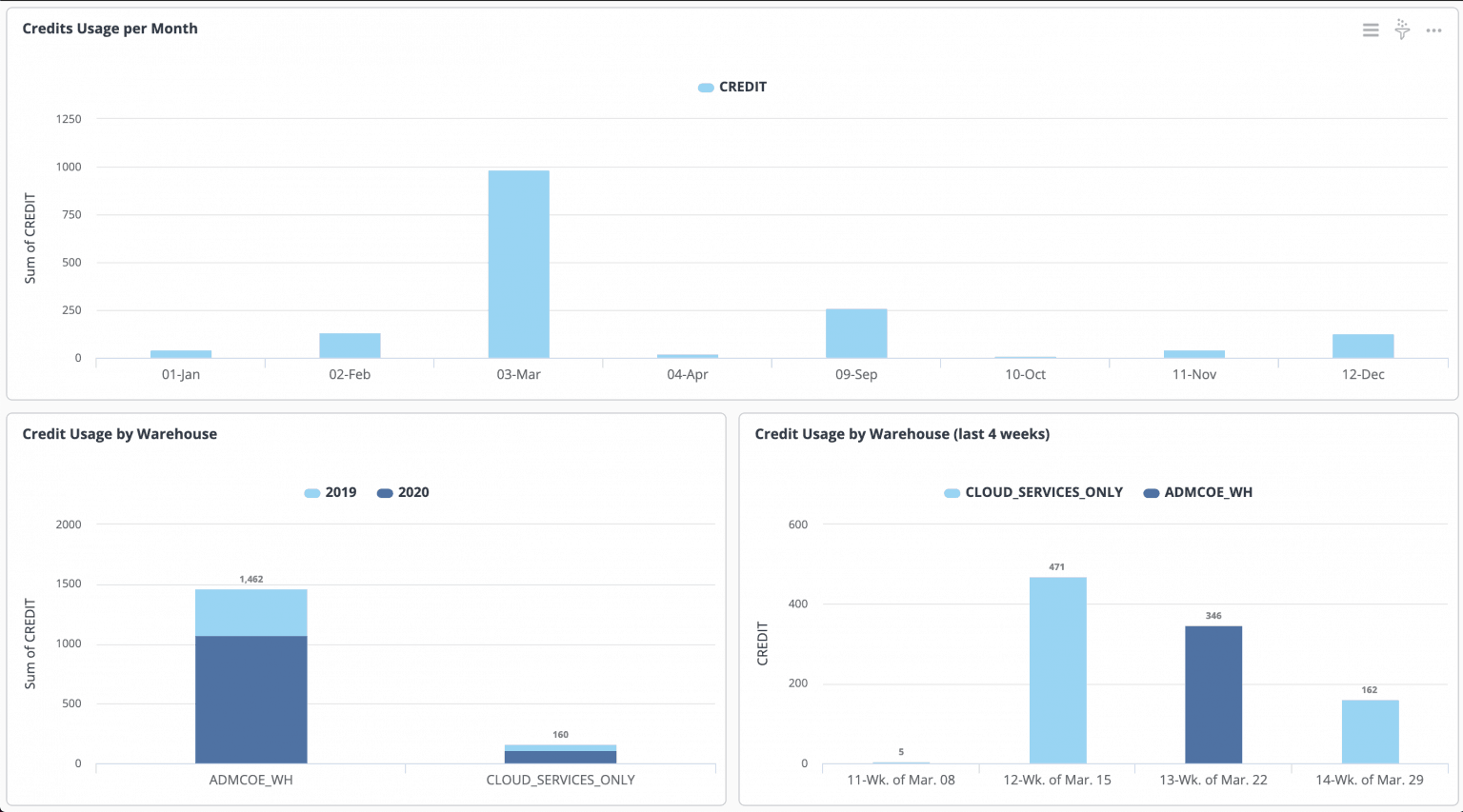
Task: Click the Credit Usage by Warehouse title
Action: click(120, 433)
